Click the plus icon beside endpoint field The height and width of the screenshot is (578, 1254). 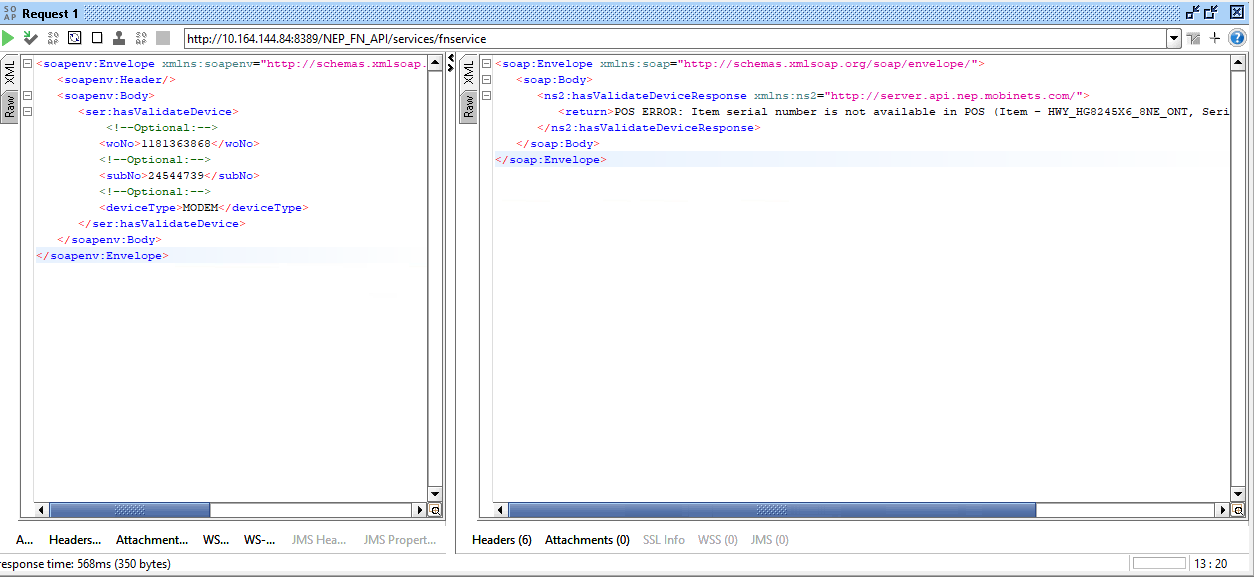coord(1215,38)
